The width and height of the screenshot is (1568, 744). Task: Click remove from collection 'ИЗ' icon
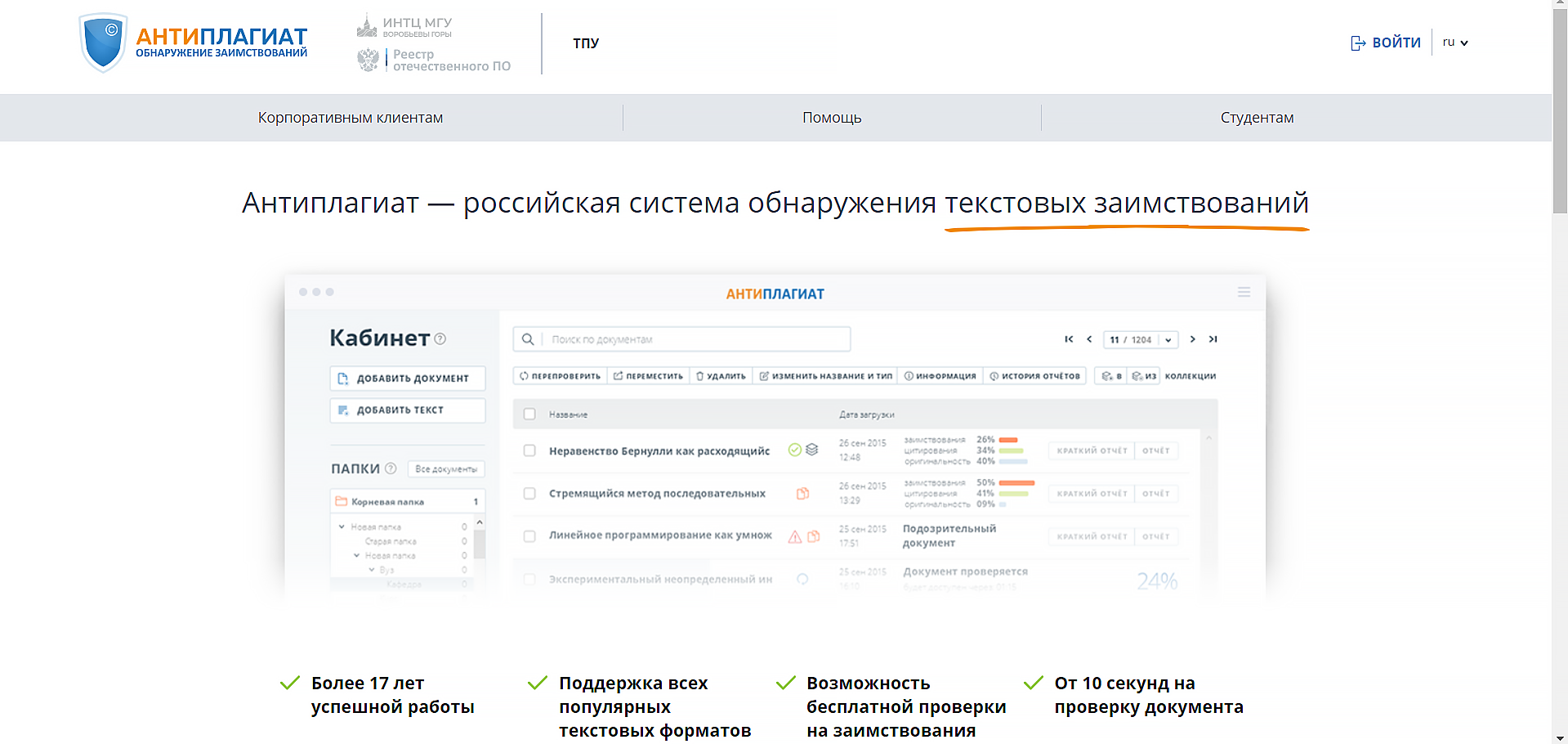(1144, 376)
